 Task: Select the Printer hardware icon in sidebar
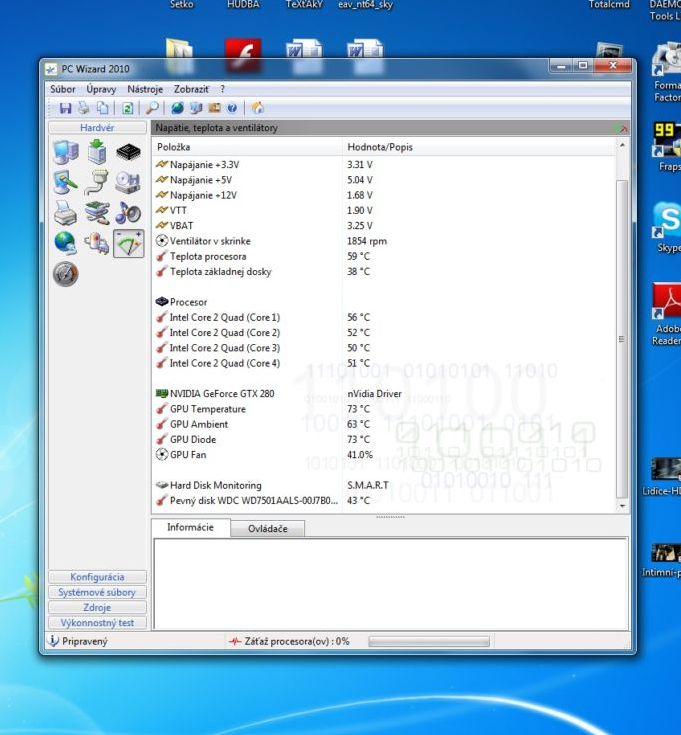(x=66, y=213)
